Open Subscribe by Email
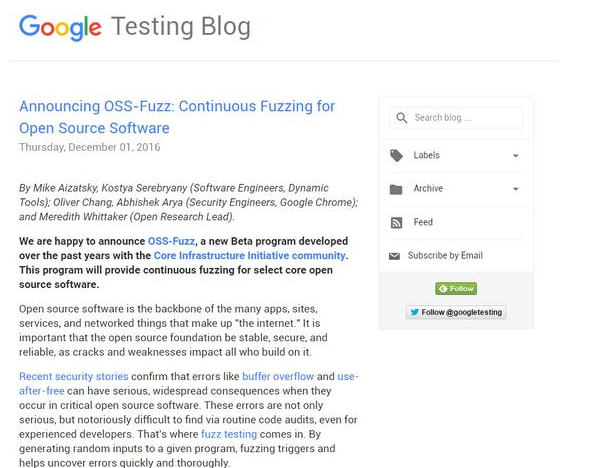The width and height of the screenshot is (614, 468). tap(445, 255)
